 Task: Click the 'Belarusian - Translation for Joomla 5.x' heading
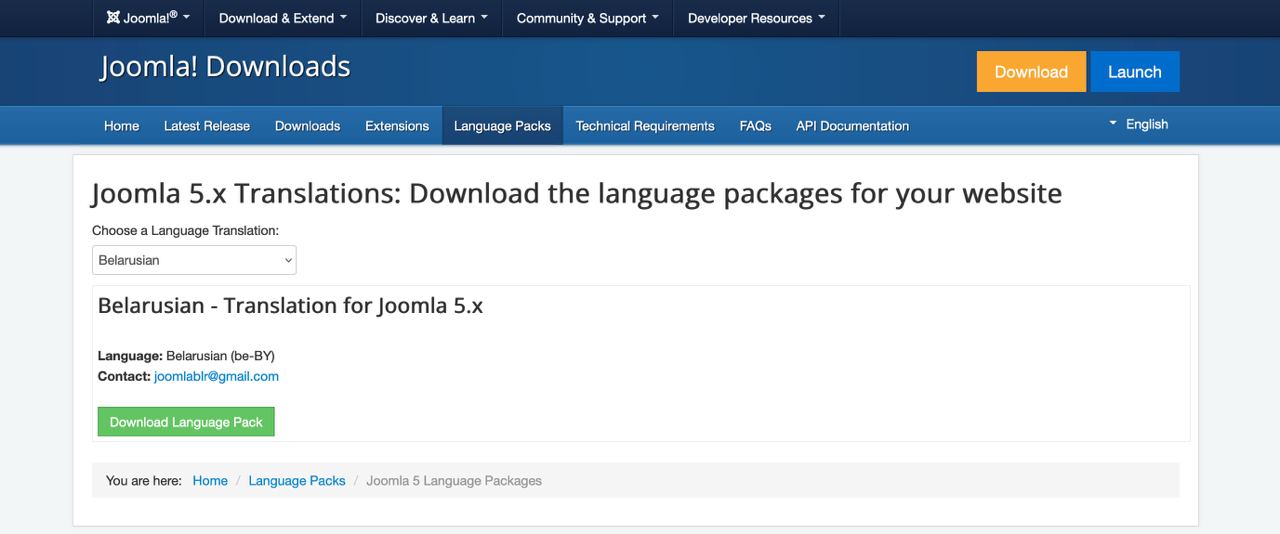tap(290, 306)
